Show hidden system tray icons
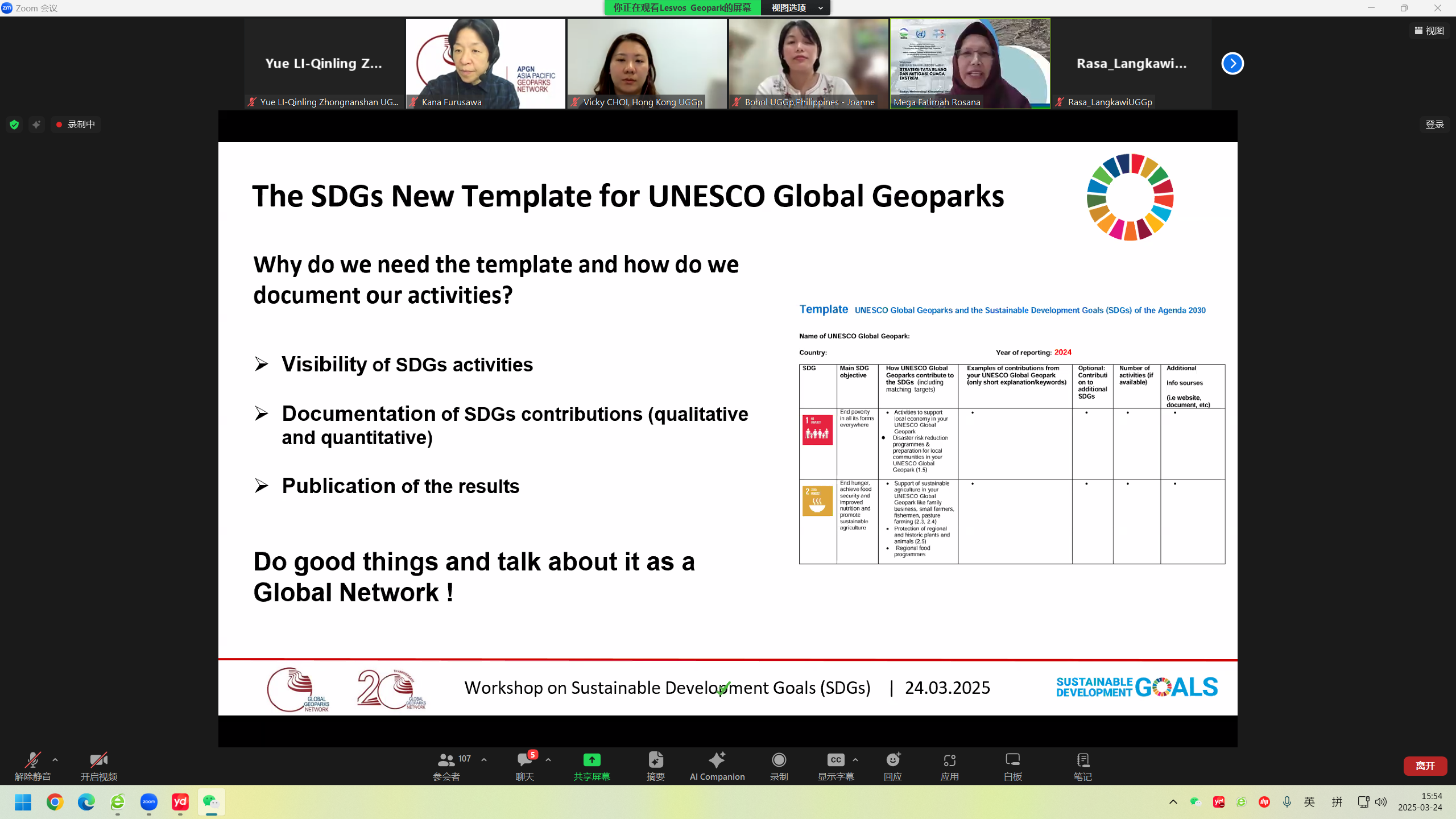This screenshot has height=819, width=1456. (1173, 802)
